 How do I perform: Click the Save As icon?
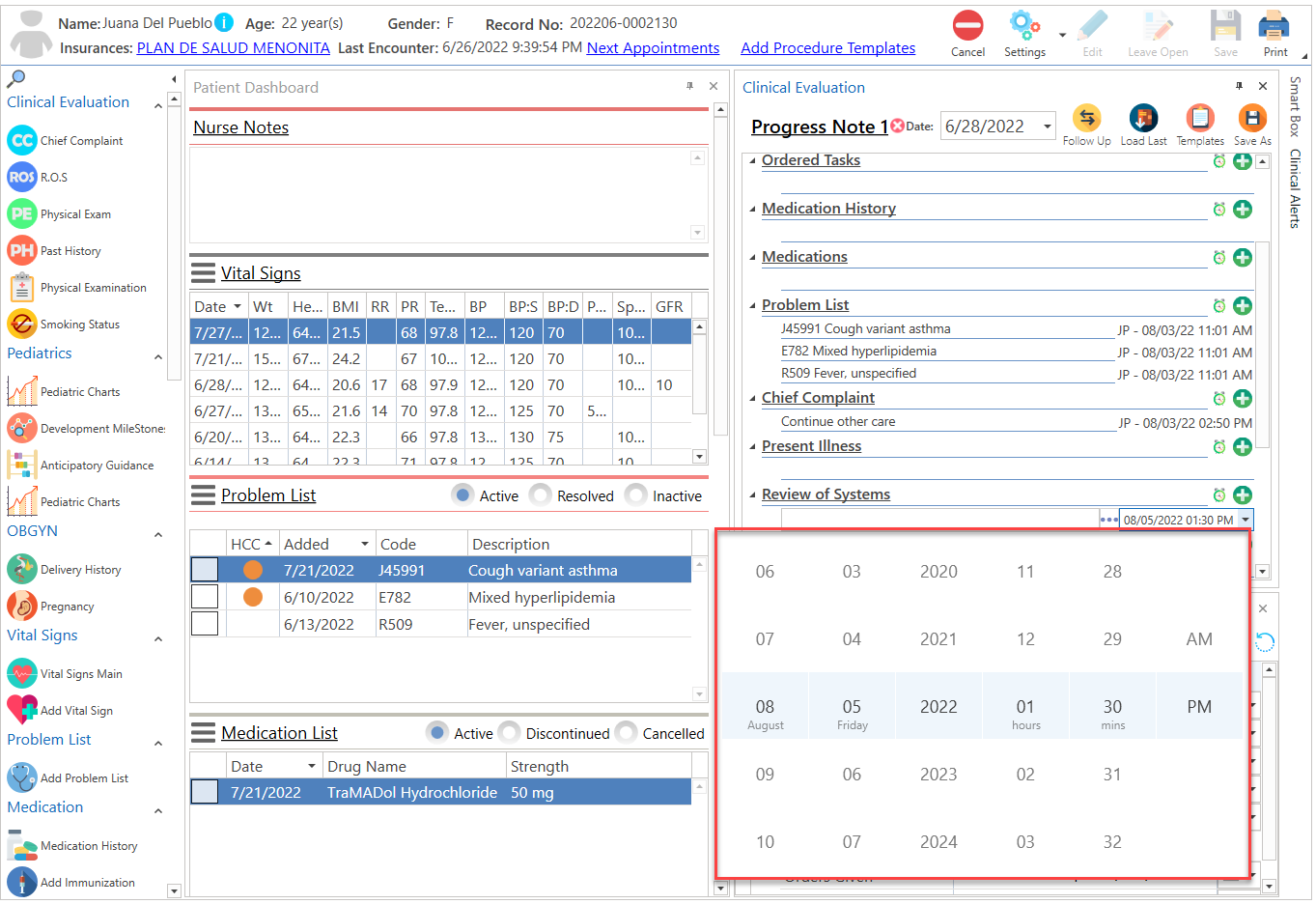pyautogui.click(x=1252, y=124)
